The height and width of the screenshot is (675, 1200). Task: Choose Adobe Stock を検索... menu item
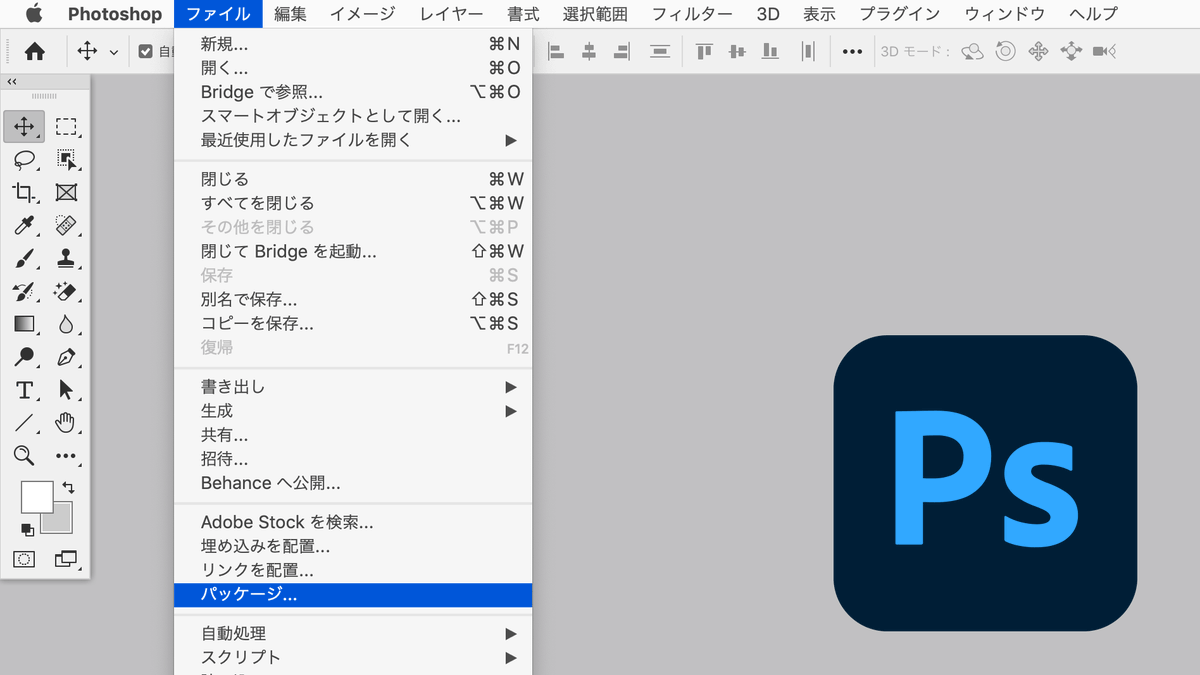click(353, 523)
